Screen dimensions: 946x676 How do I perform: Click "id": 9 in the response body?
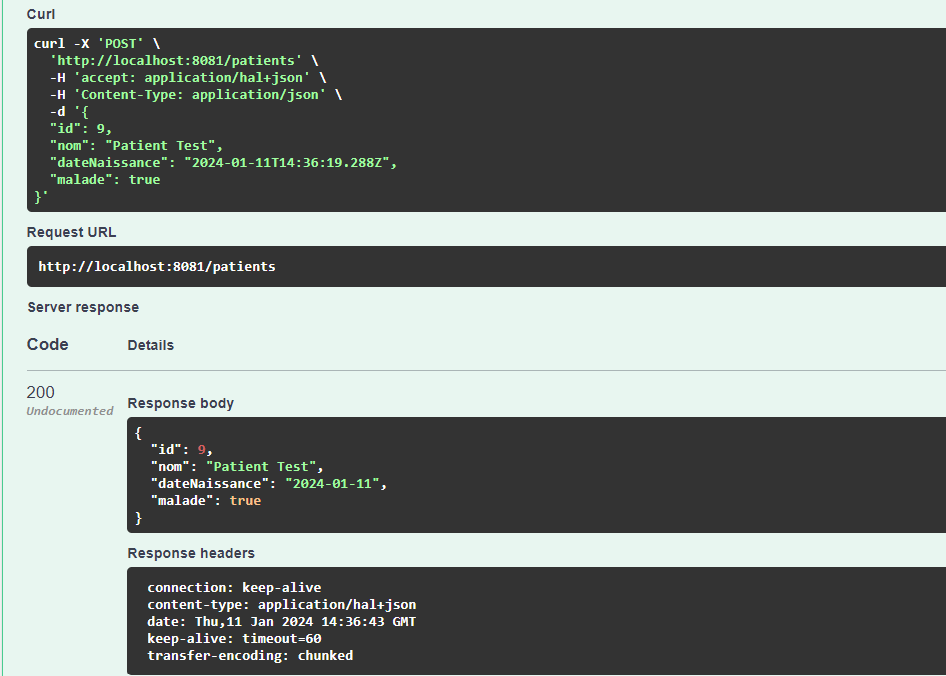182,450
